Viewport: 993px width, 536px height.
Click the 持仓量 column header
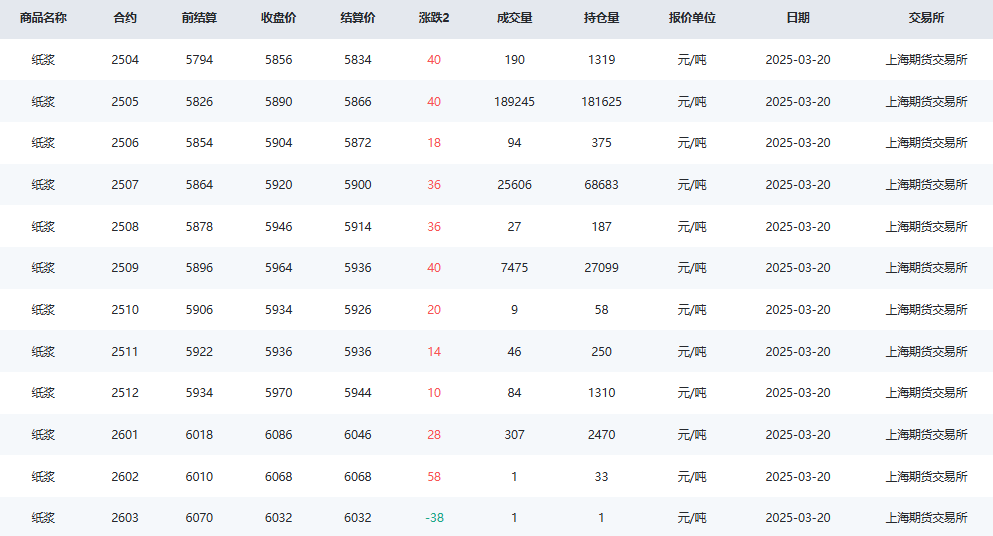tap(601, 18)
